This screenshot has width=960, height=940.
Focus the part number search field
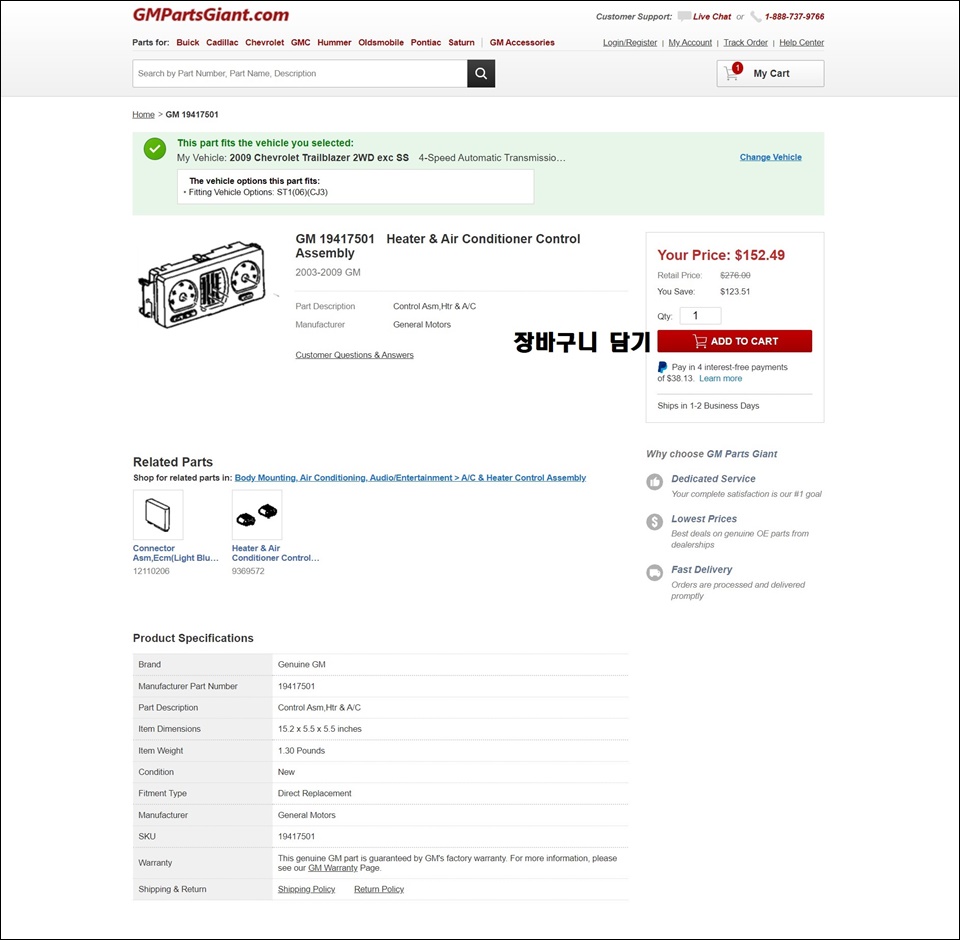tap(300, 73)
